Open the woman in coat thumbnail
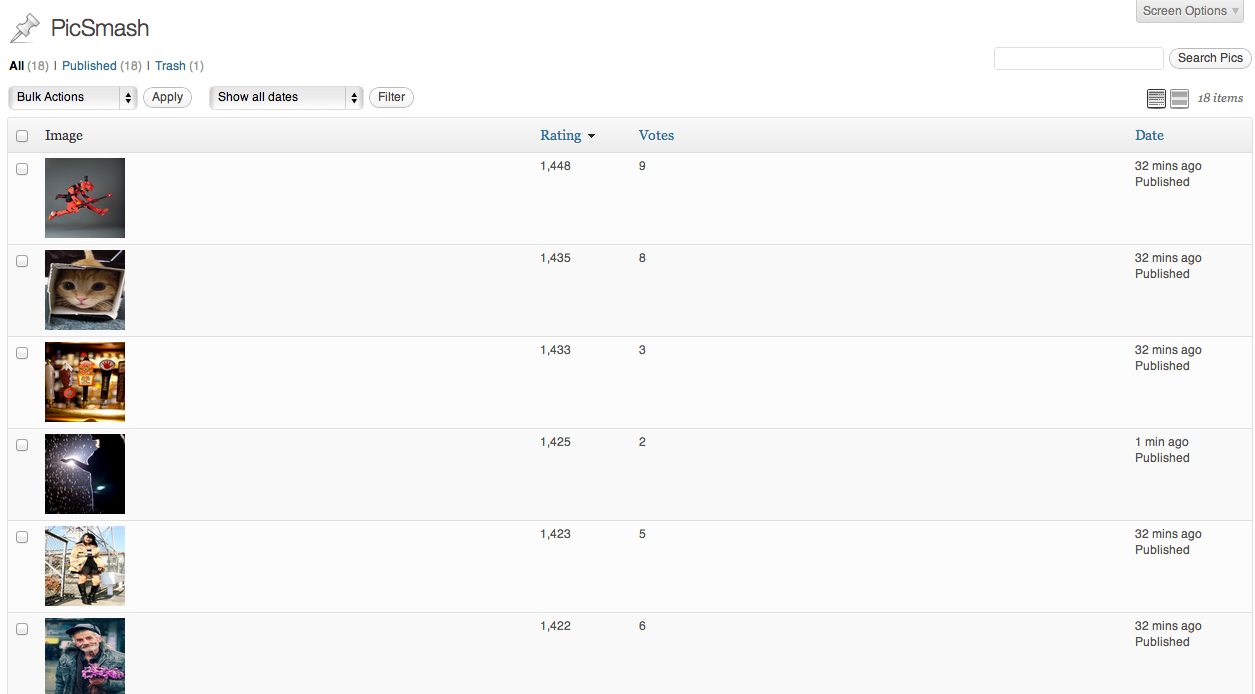This screenshot has height=694, width=1255. click(x=85, y=566)
